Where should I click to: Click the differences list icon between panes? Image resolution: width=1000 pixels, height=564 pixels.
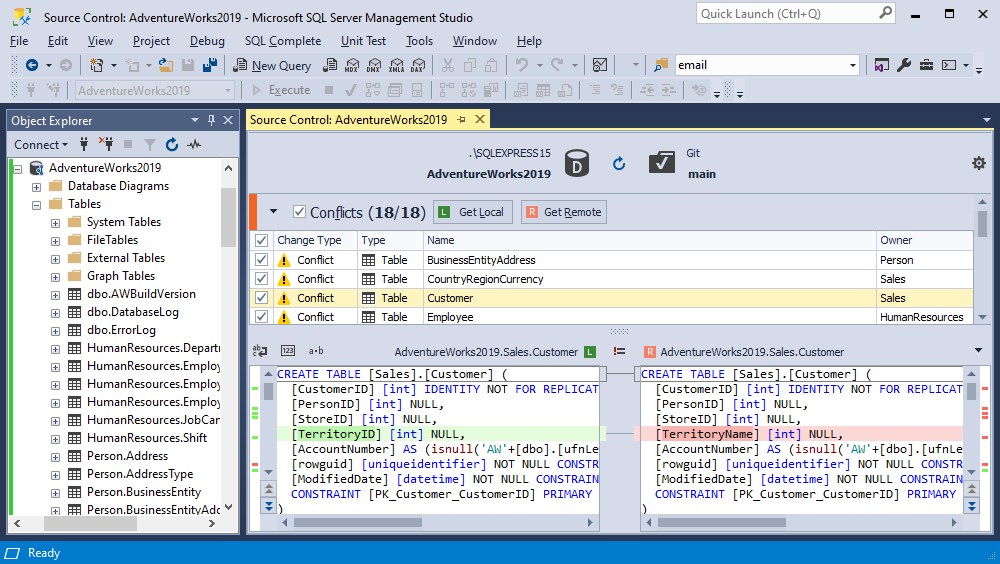[x=619, y=351]
